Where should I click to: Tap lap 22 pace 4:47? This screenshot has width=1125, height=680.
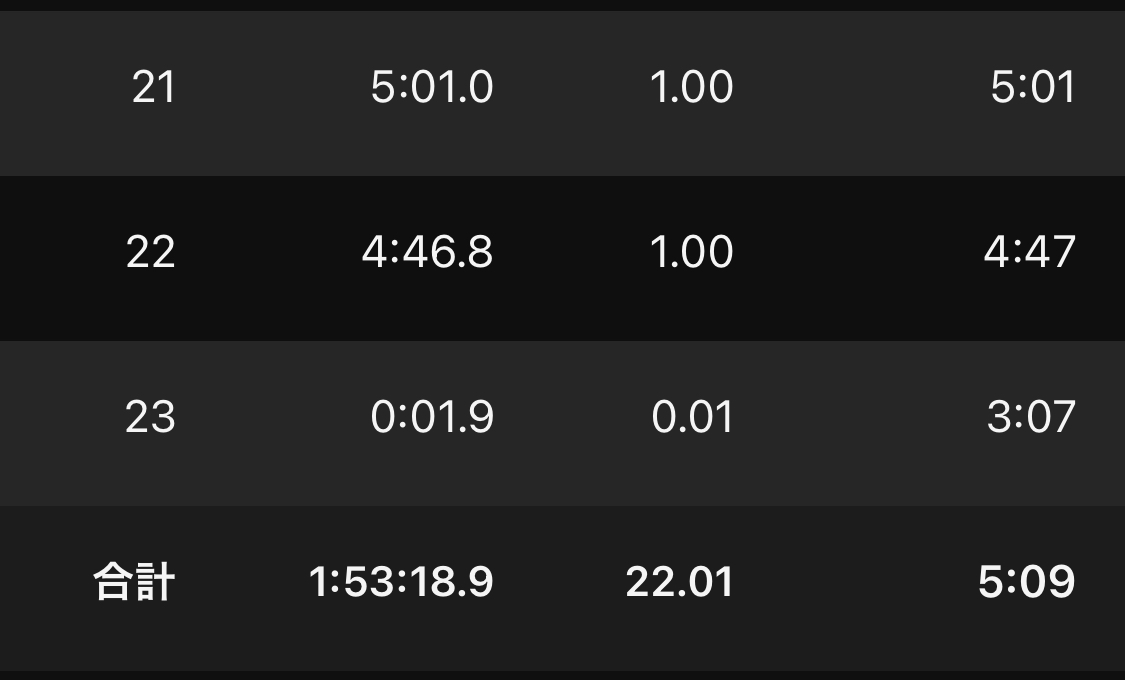(1030, 252)
